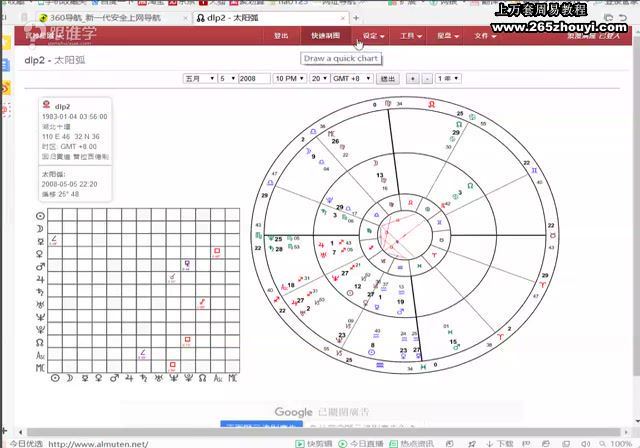Click the aspect glyph in Ascendant row
The width and height of the screenshot is (640, 448).
(142, 354)
